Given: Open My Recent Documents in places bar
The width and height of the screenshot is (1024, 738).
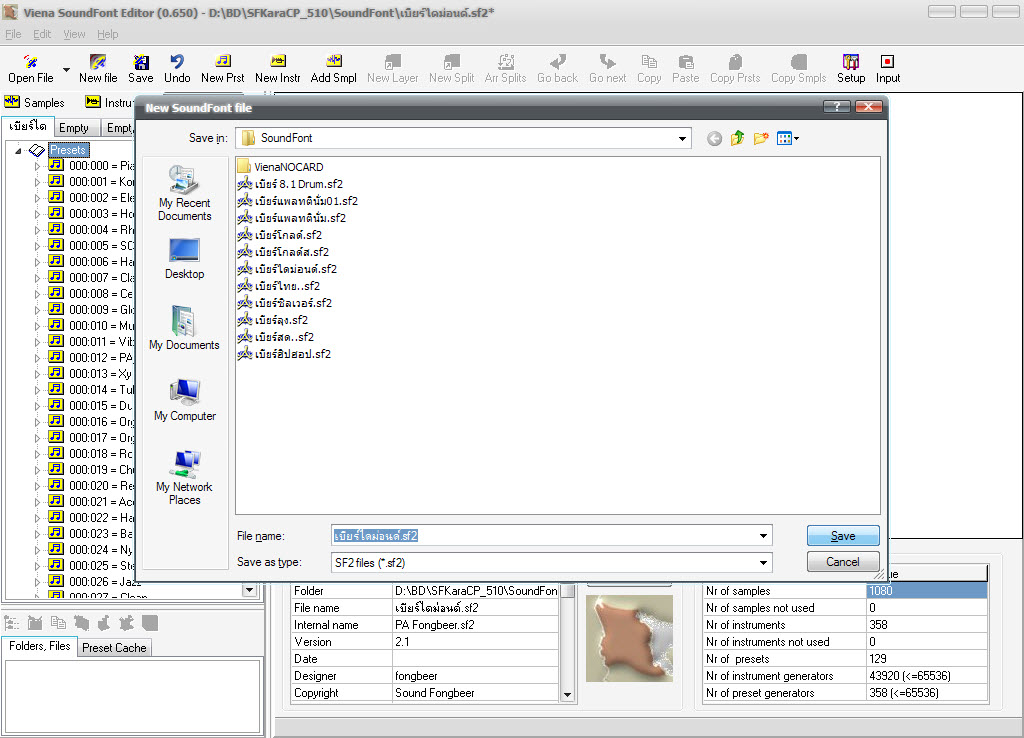Looking at the screenshot, I should pyautogui.click(x=185, y=193).
